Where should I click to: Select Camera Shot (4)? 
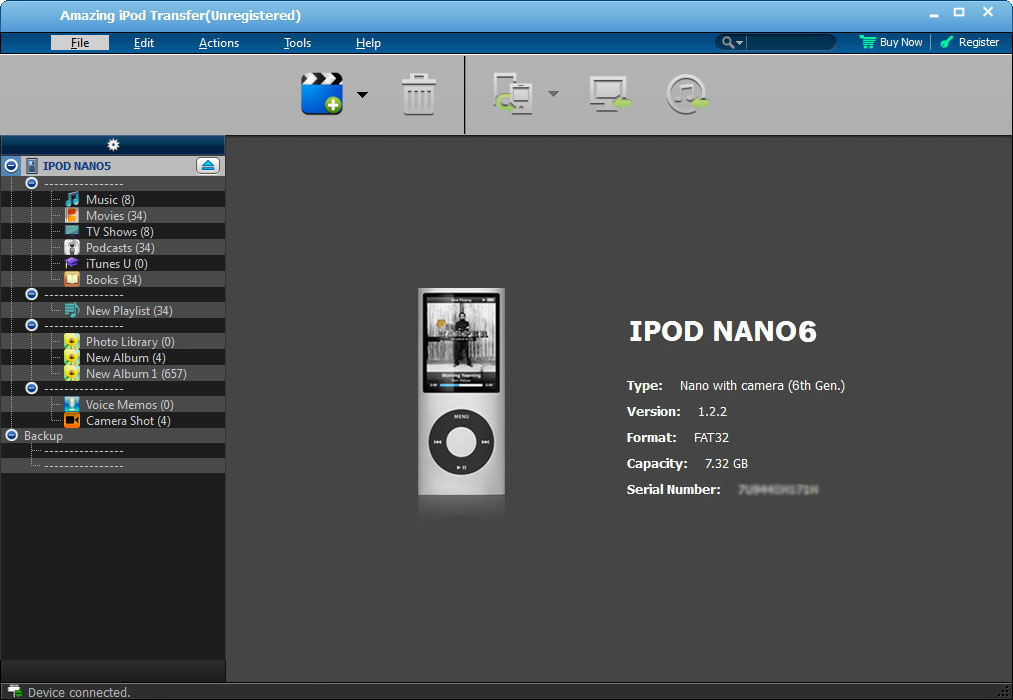click(x=129, y=420)
